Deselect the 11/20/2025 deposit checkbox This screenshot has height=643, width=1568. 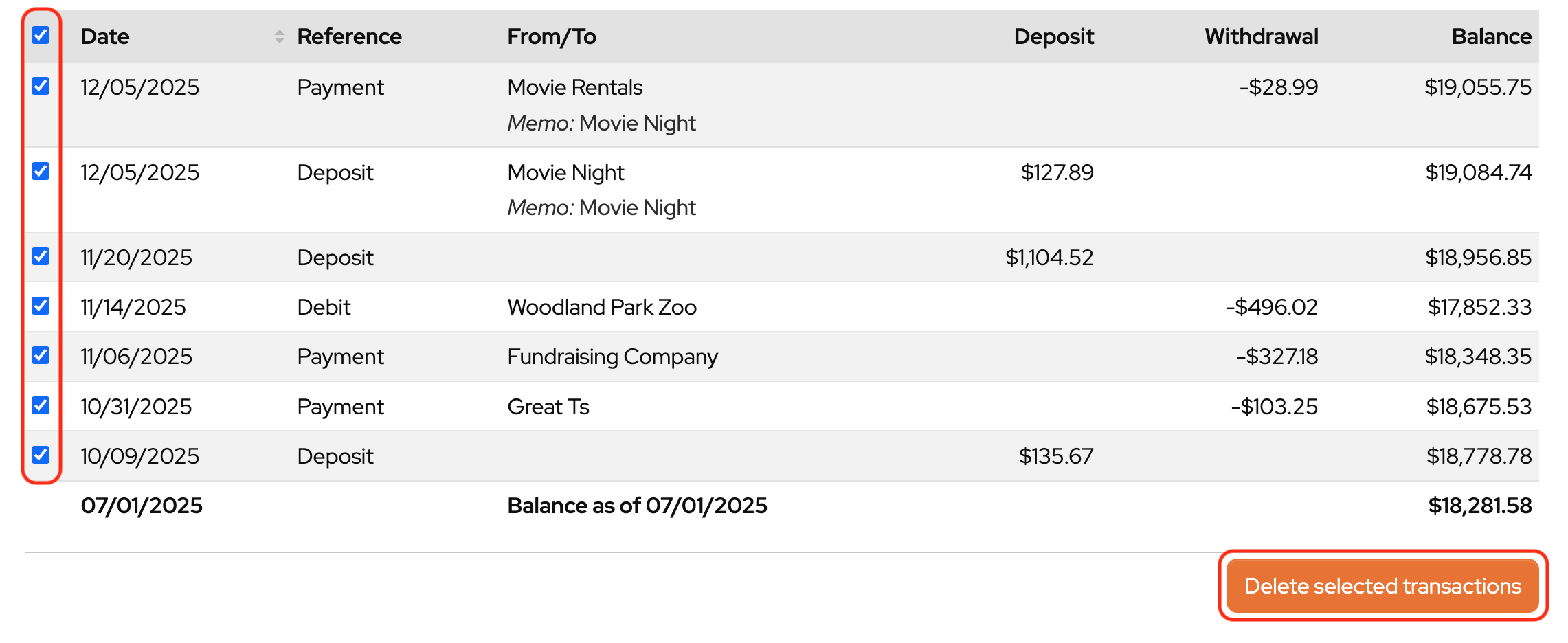pos(41,256)
